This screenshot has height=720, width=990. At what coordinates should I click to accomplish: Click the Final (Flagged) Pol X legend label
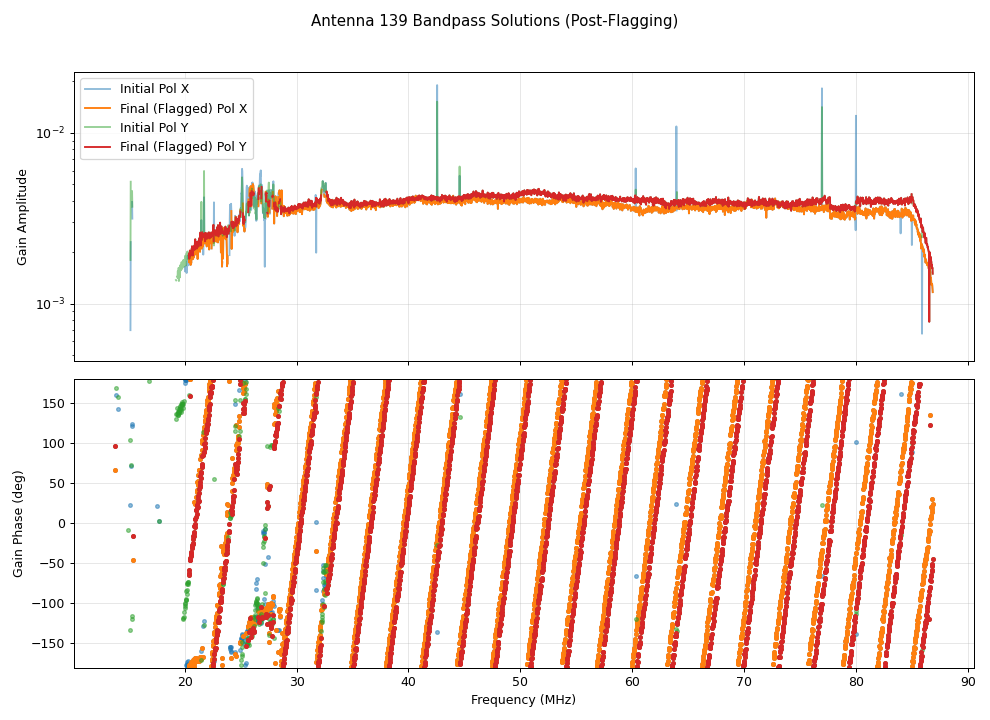point(183,108)
